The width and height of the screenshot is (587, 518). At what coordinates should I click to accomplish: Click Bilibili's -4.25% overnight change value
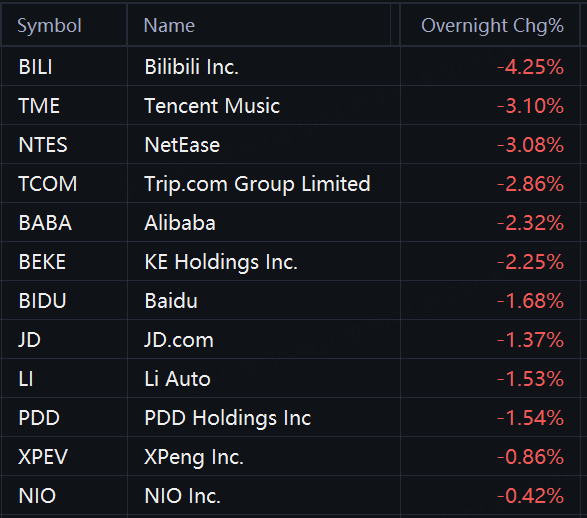[x=530, y=67]
